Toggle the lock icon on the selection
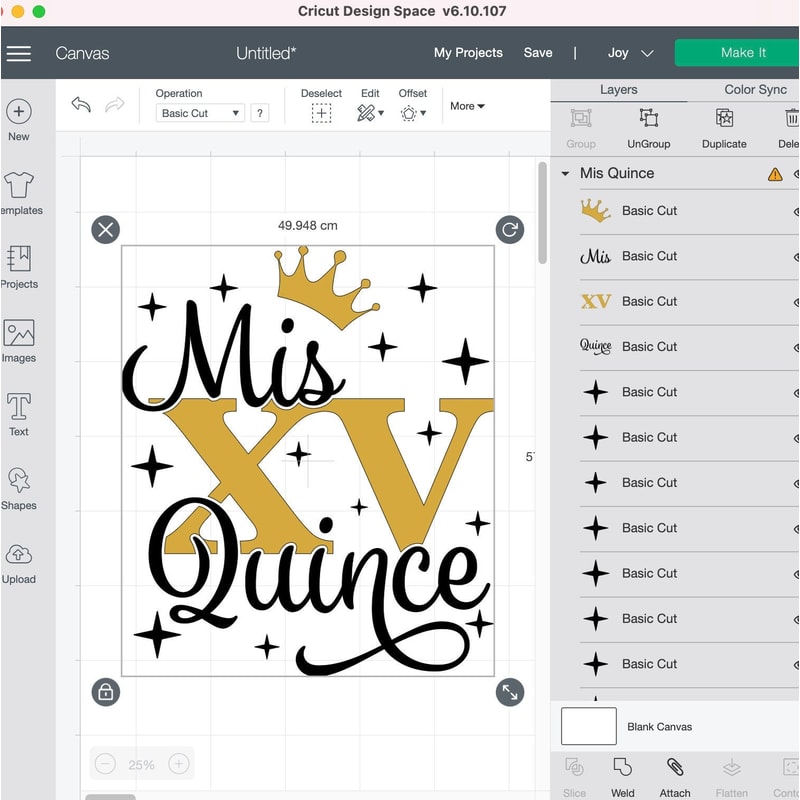The width and height of the screenshot is (800, 800). pyautogui.click(x=106, y=691)
